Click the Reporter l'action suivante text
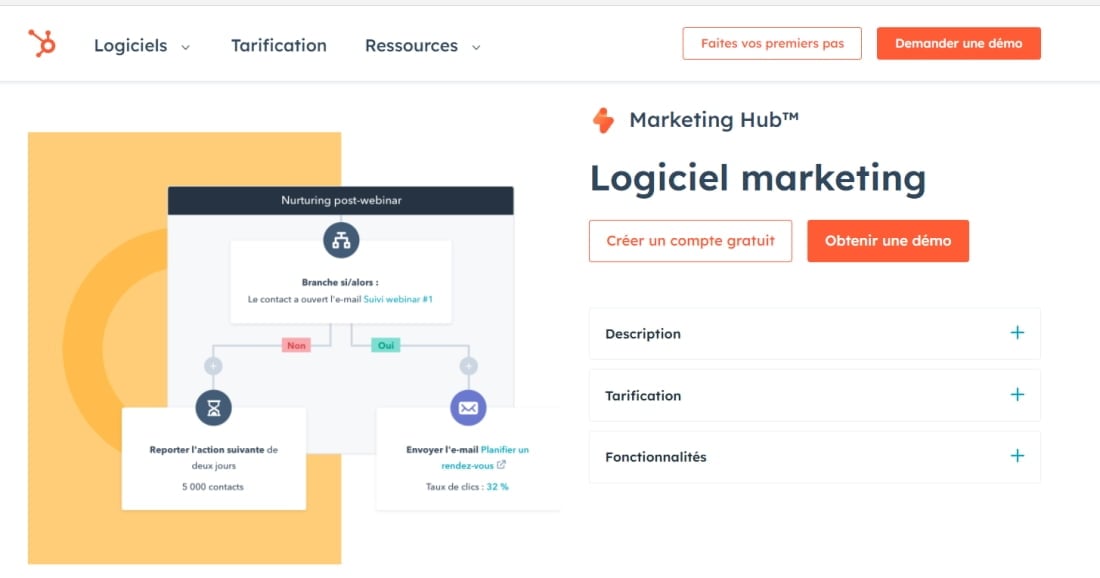1100x578 pixels. [207, 450]
